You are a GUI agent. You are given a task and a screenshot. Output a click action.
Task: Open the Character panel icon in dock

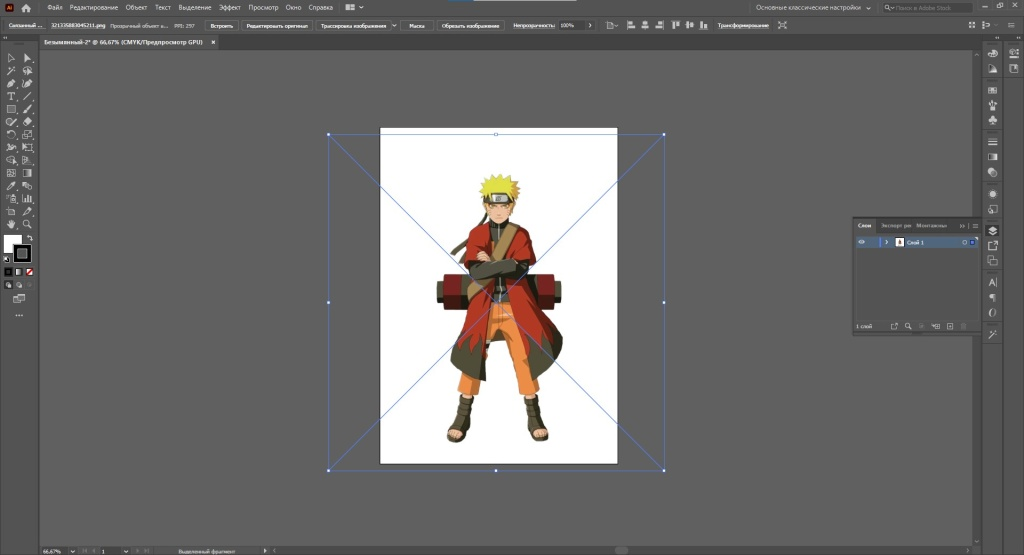pos(993,282)
